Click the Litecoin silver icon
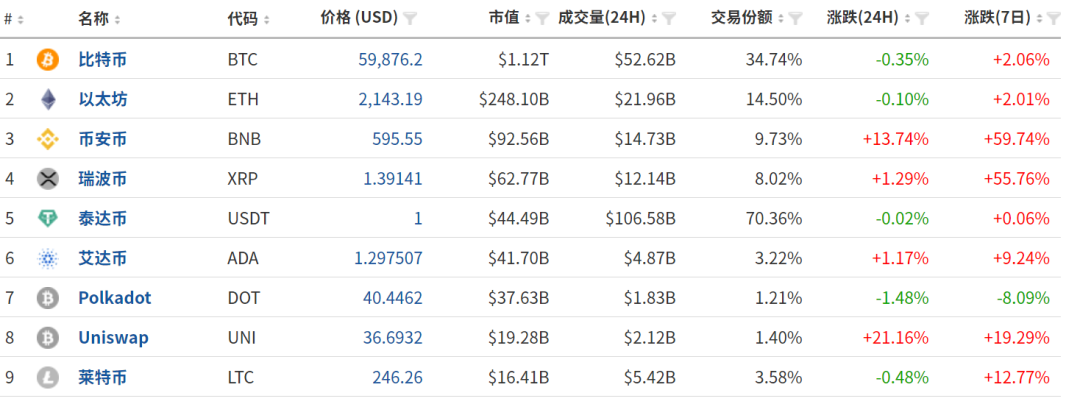The height and width of the screenshot is (404, 1080). click(x=47, y=378)
